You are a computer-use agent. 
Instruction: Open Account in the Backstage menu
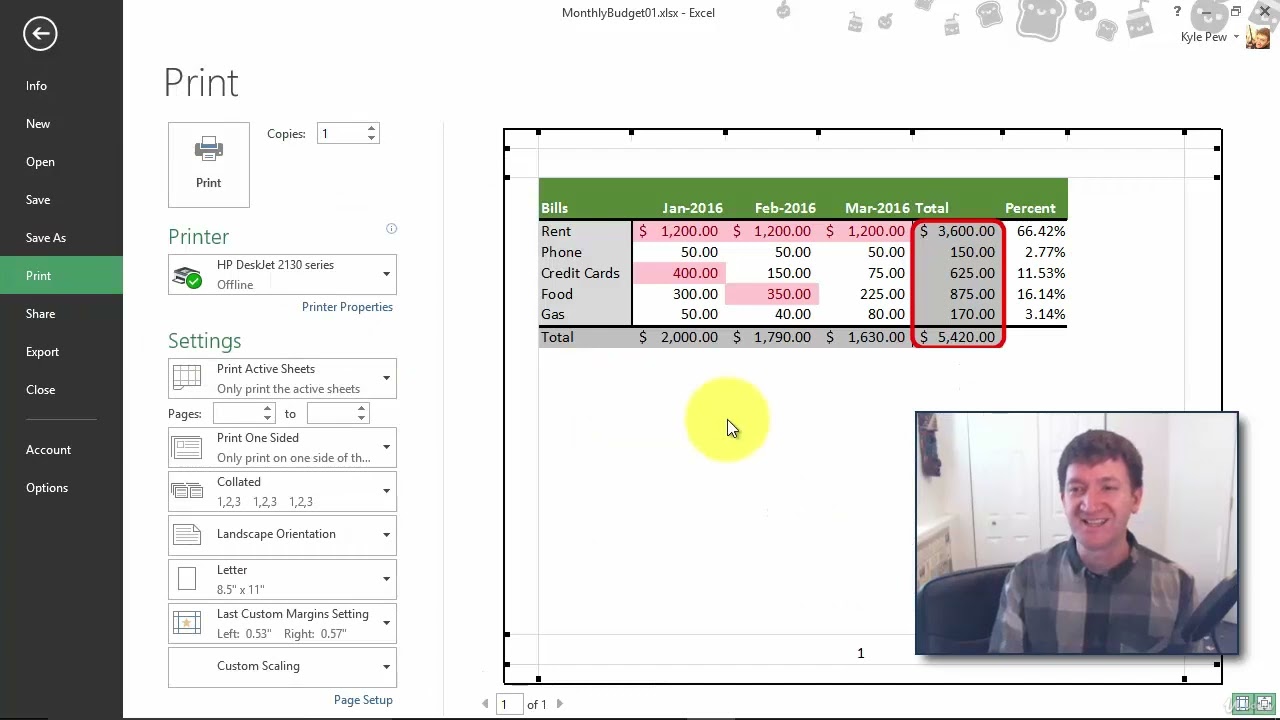tap(61, 450)
